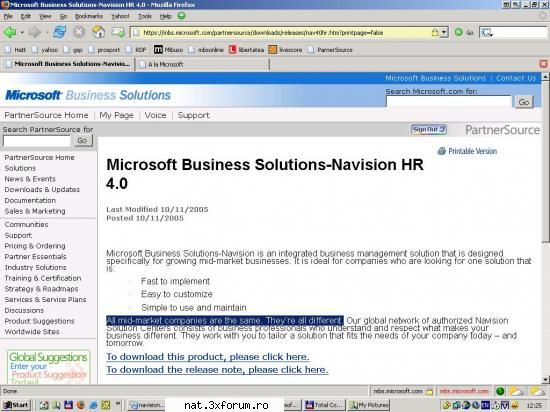Viewport: 550px width, 412px height.
Task: Click Go next to PartnerSource search
Action: [82, 140]
